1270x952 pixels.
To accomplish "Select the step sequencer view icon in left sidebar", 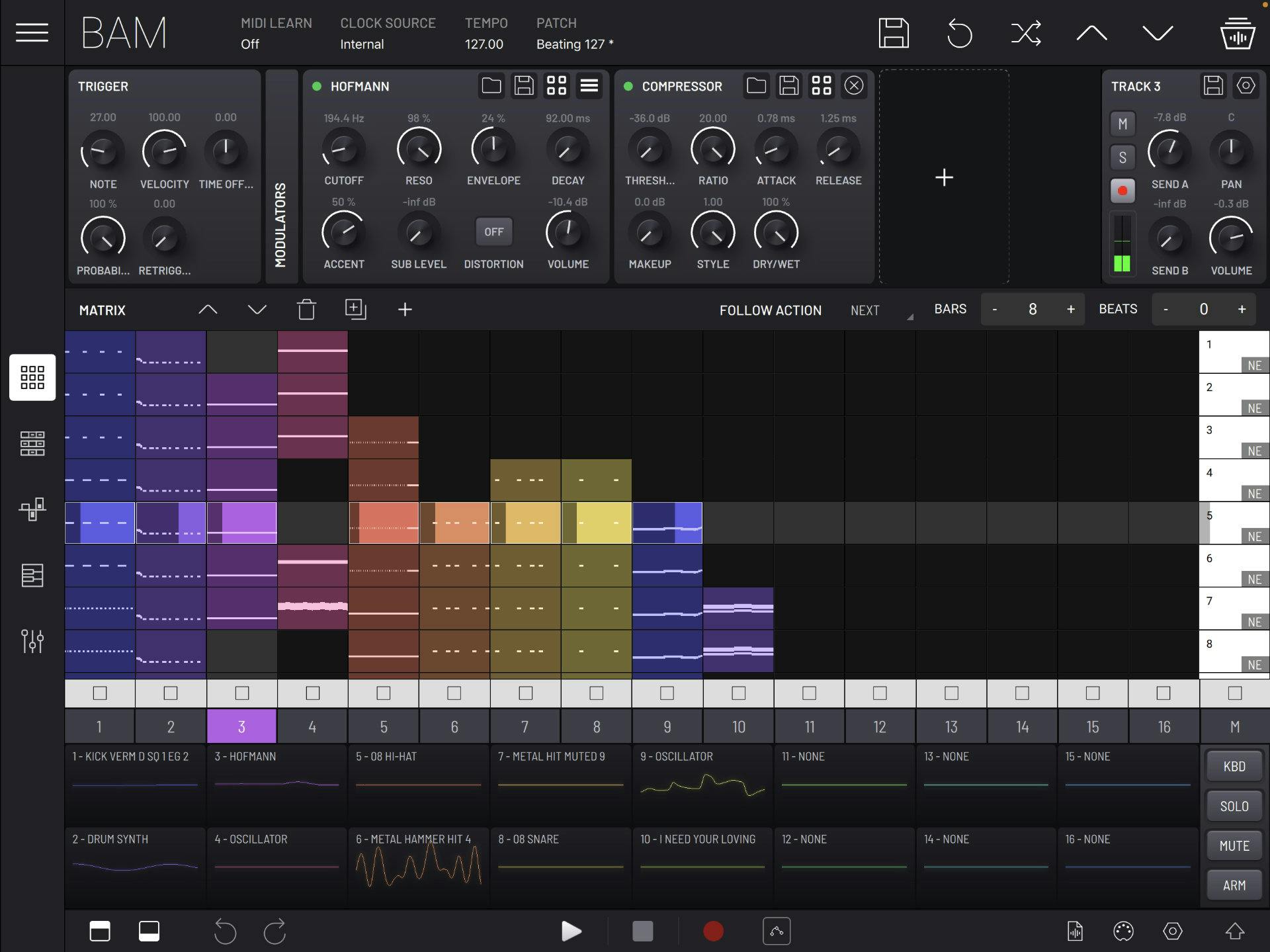I will click(32, 443).
